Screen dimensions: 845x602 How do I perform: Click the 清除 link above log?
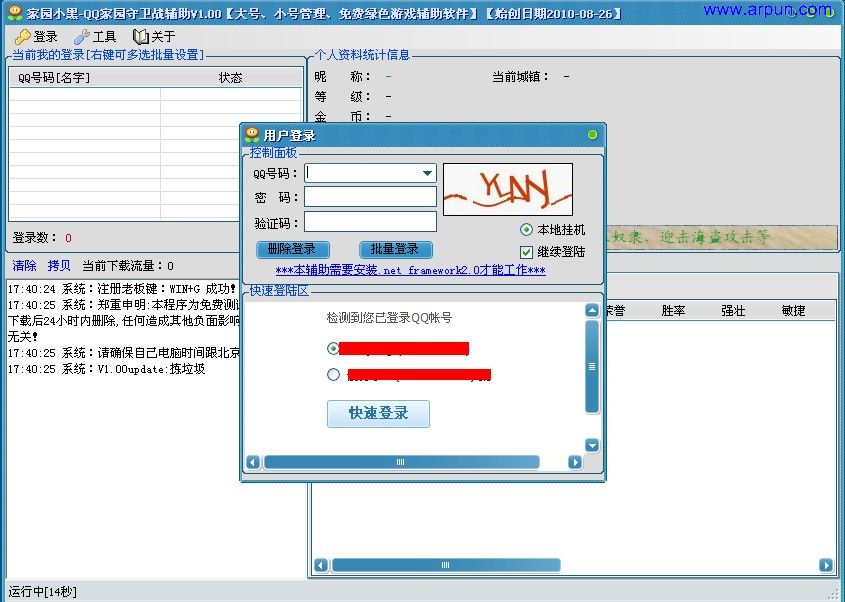(24, 265)
